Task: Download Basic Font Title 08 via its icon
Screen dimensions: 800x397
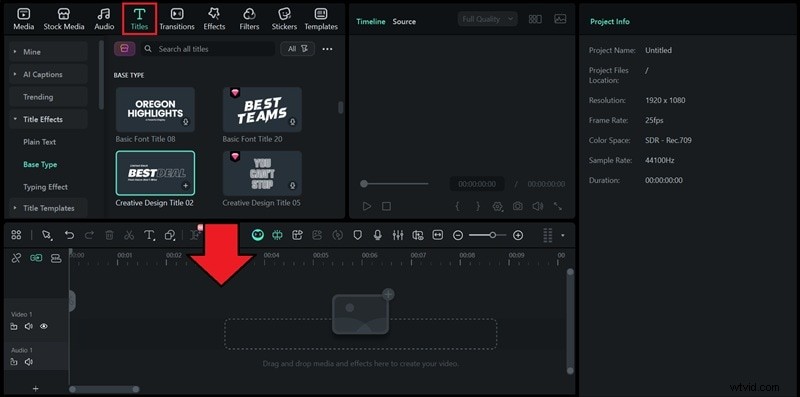Action: coord(186,122)
